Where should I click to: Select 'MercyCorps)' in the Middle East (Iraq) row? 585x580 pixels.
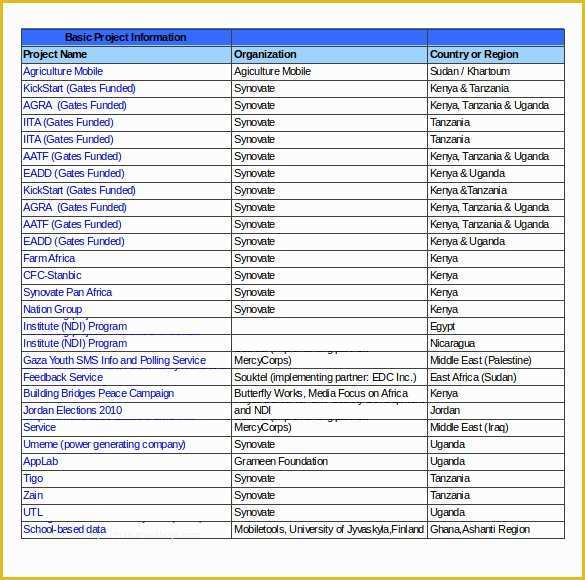(x=263, y=427)
